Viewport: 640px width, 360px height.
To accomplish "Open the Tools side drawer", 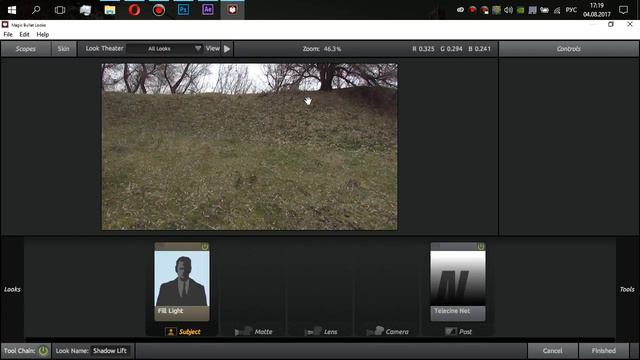I will click(x=627, y=289).
